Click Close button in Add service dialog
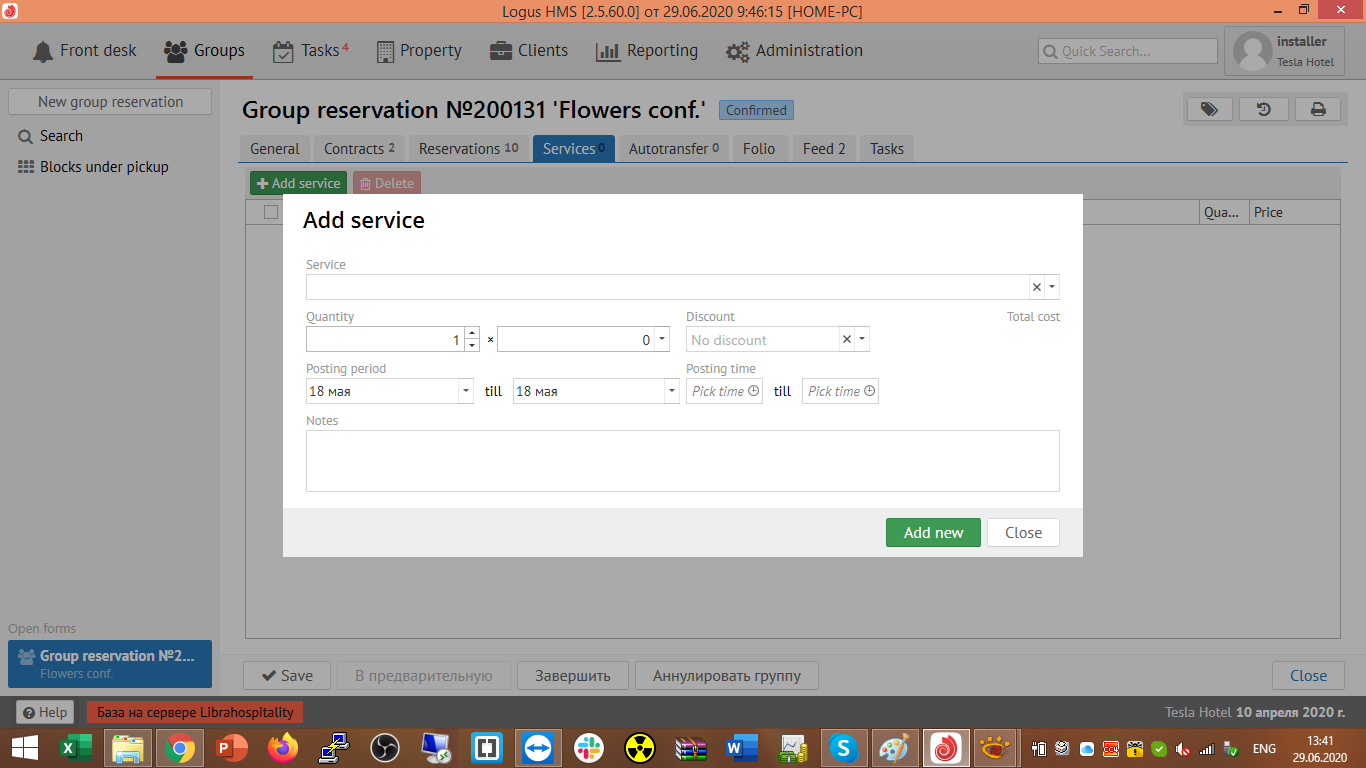 (x=1023, y=533)
